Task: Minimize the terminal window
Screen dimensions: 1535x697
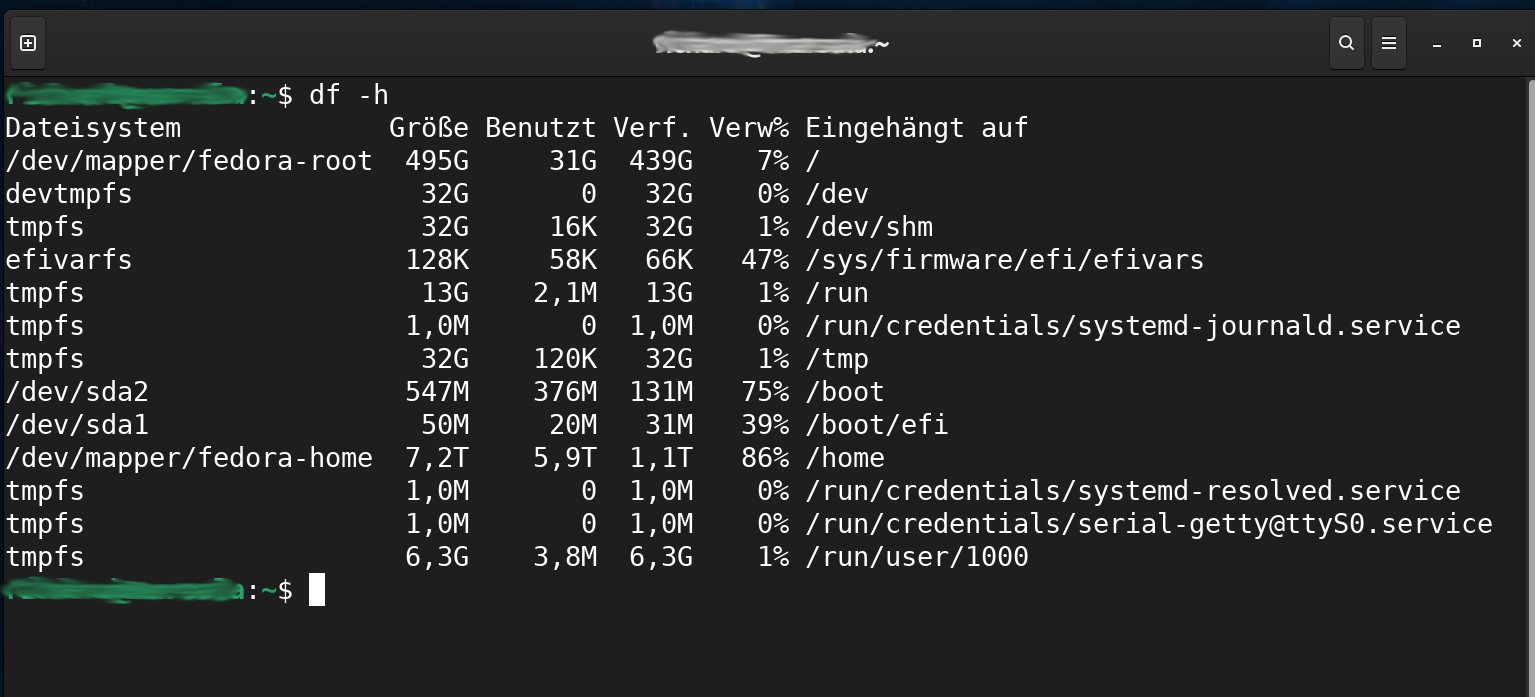Action: [1437, 44]
